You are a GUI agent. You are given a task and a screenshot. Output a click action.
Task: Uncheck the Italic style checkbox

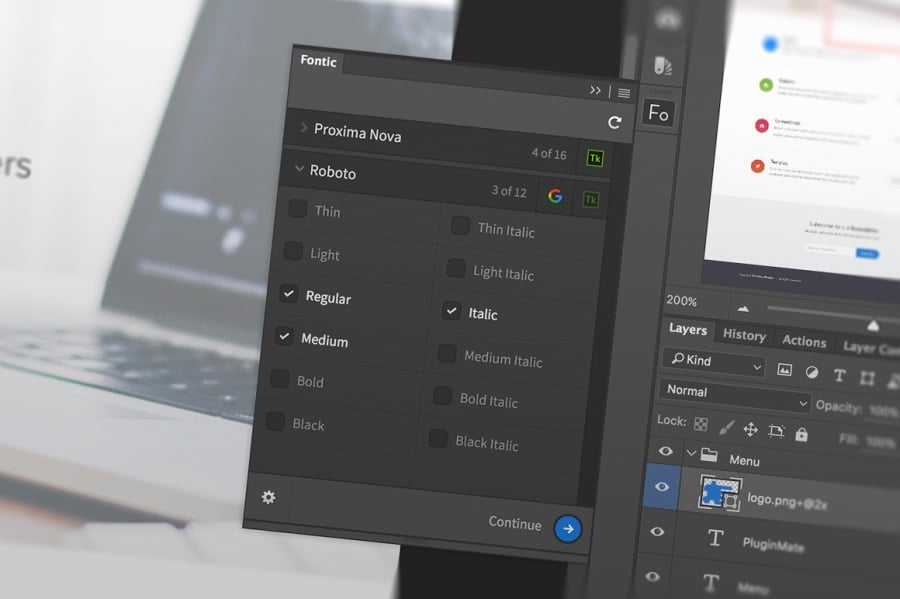tap(451, 311)
